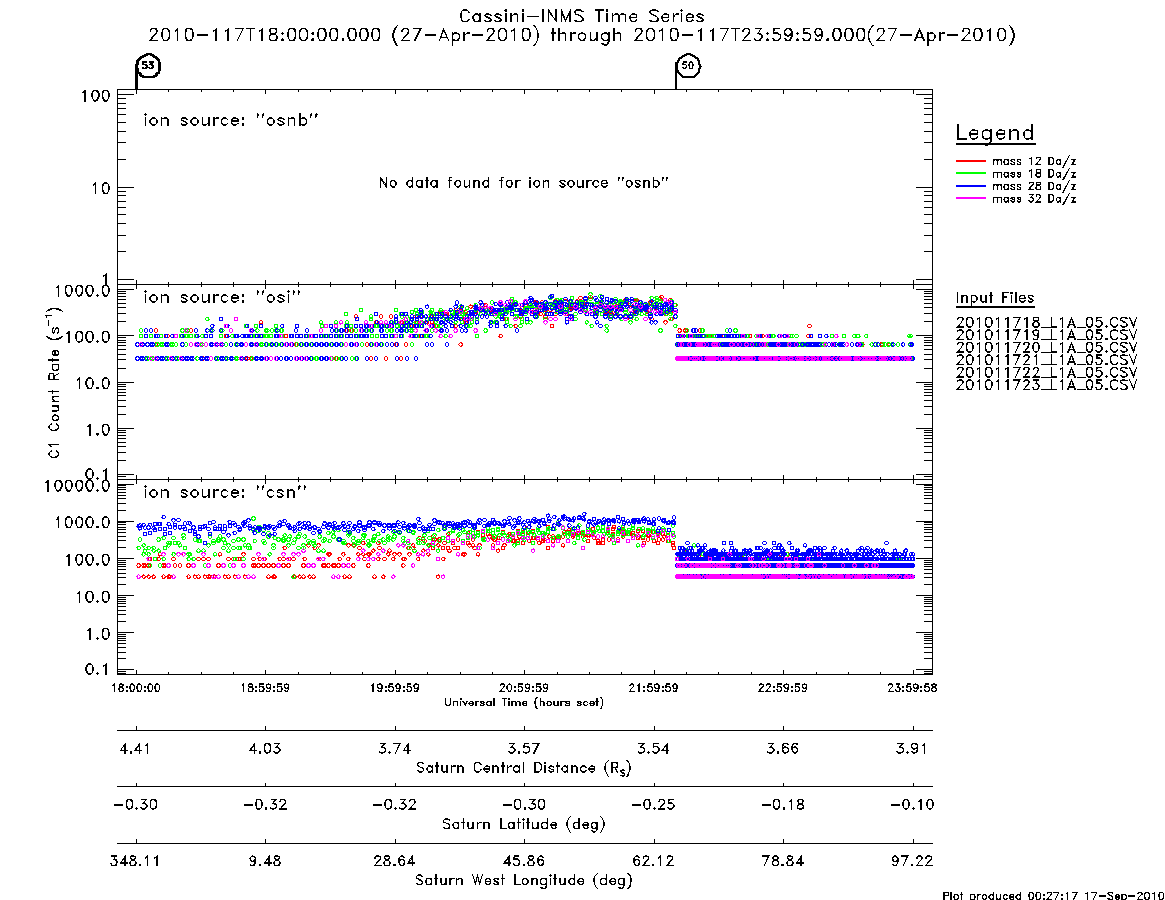Click the ion source "osi" panel label
The height and width of the screenshot is (900, 1165).
click(222, 297)
